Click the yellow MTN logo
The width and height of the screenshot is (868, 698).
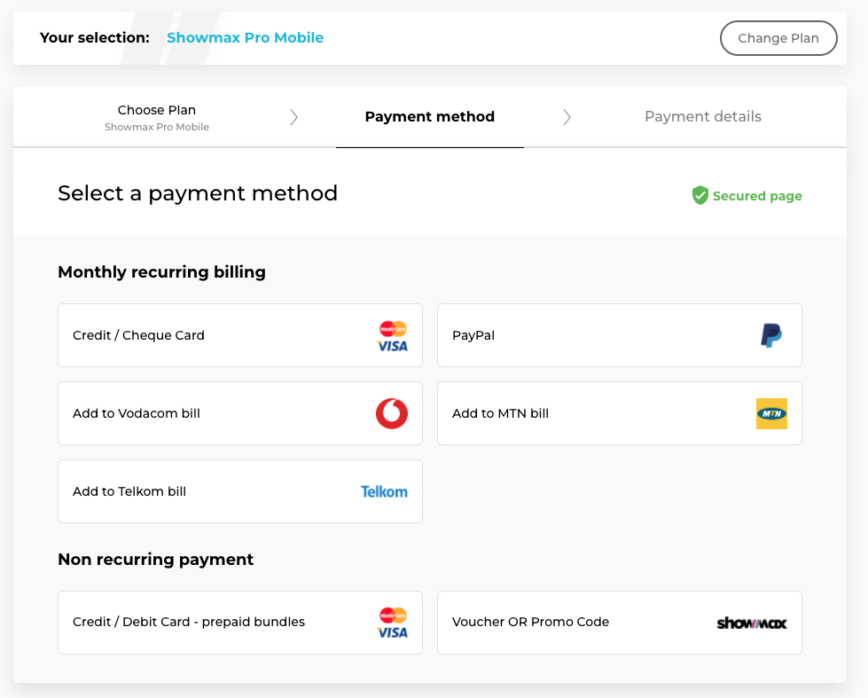tap(772, 413)
